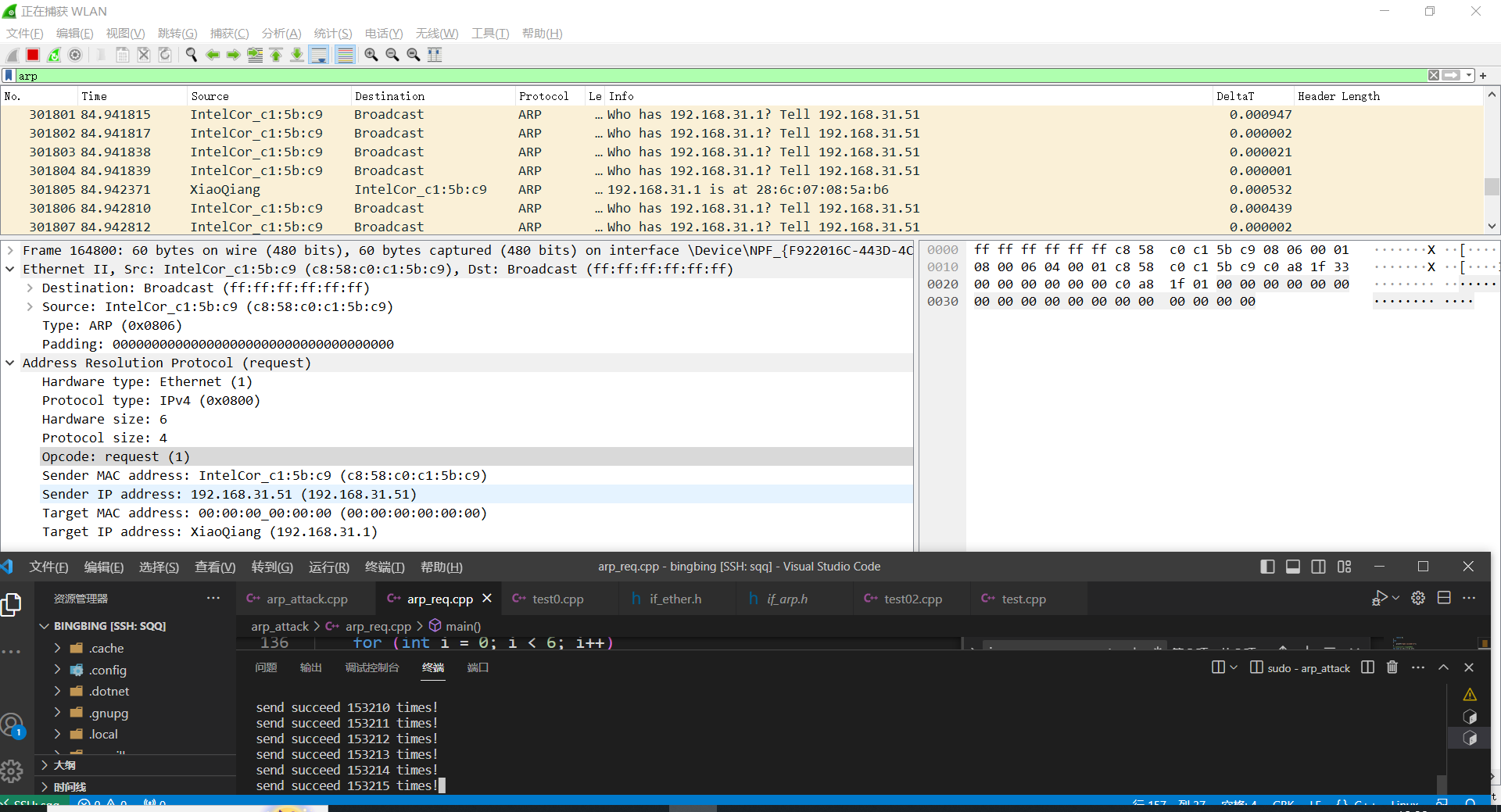The image size is (1501, 812).
Task: Stop the running Wireshark capture
Action: click(33, 55)
